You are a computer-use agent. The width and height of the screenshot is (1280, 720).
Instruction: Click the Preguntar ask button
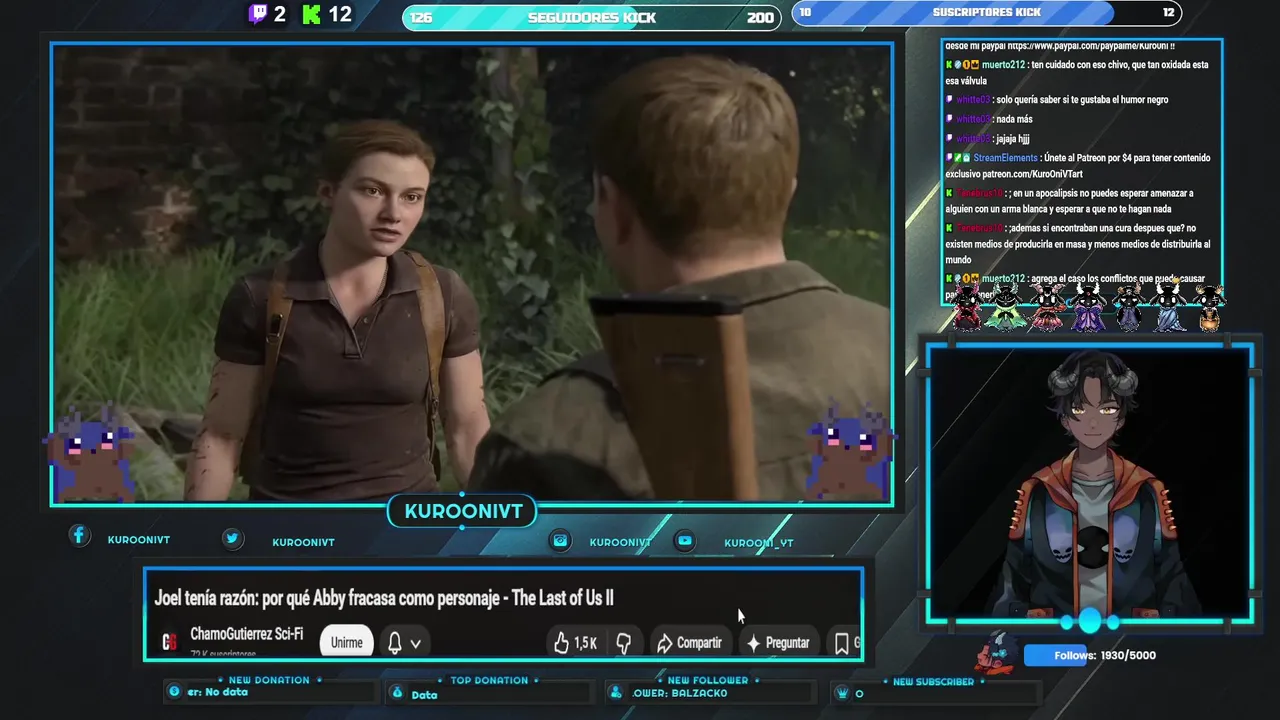[778, 643]
